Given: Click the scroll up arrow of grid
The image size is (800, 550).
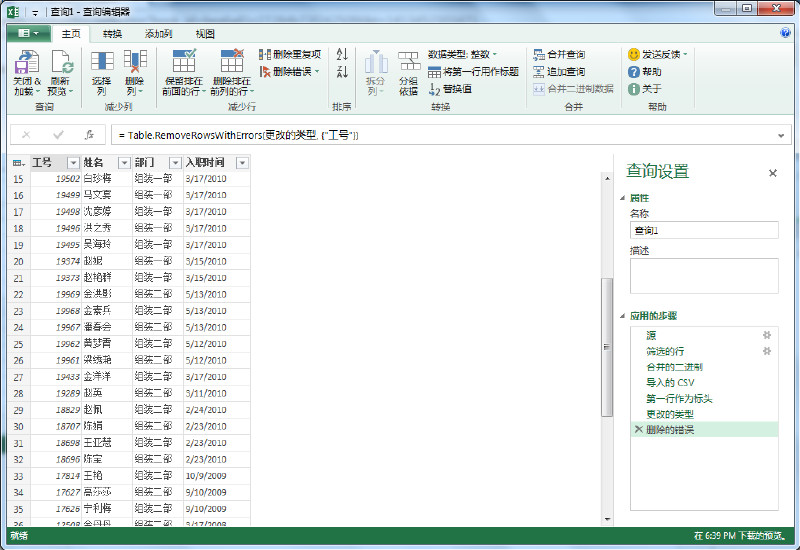Looking at the screenshot, I should 607,179.
